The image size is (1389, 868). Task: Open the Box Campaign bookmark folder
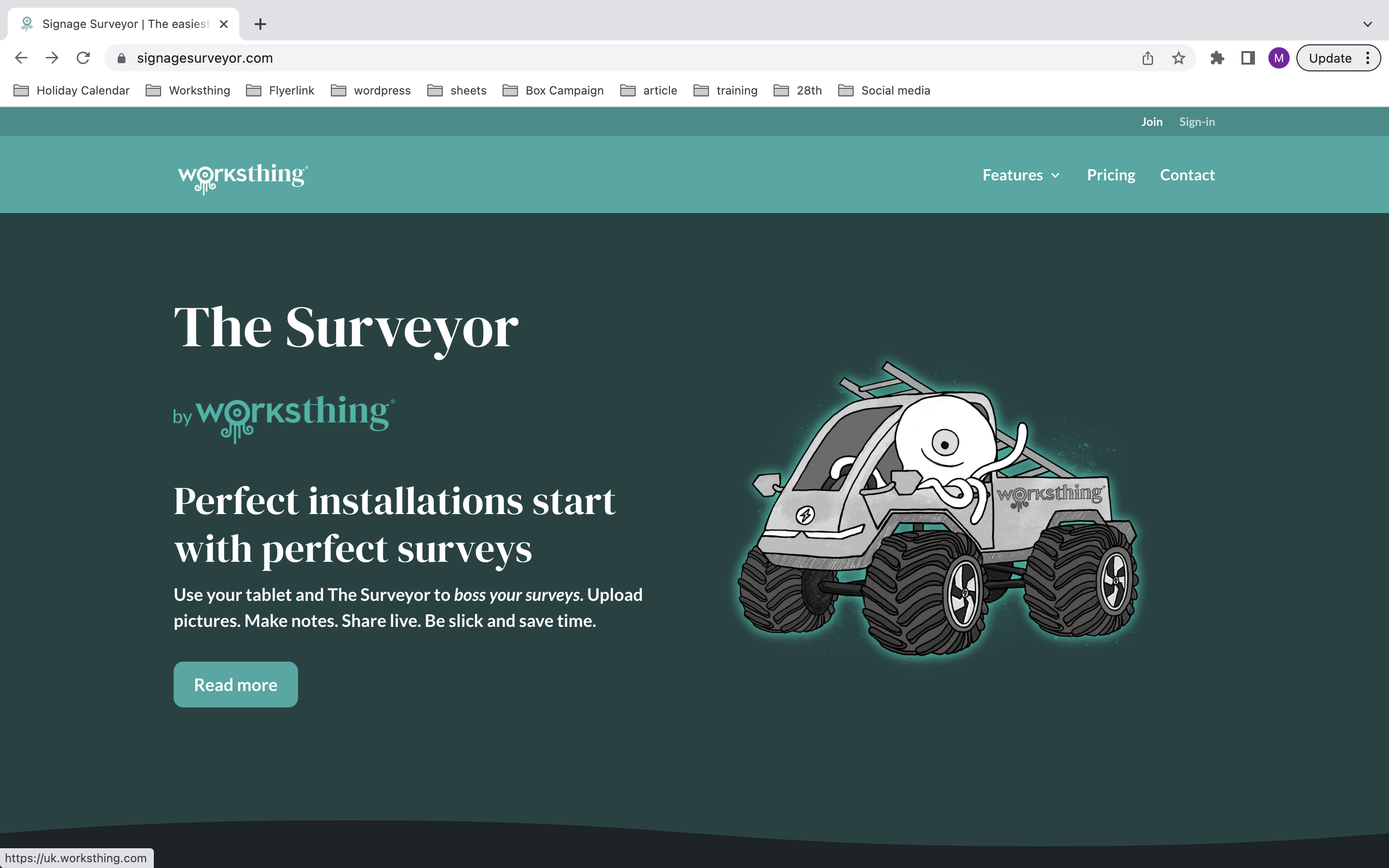pyautogui.click(x=553, y=90)
